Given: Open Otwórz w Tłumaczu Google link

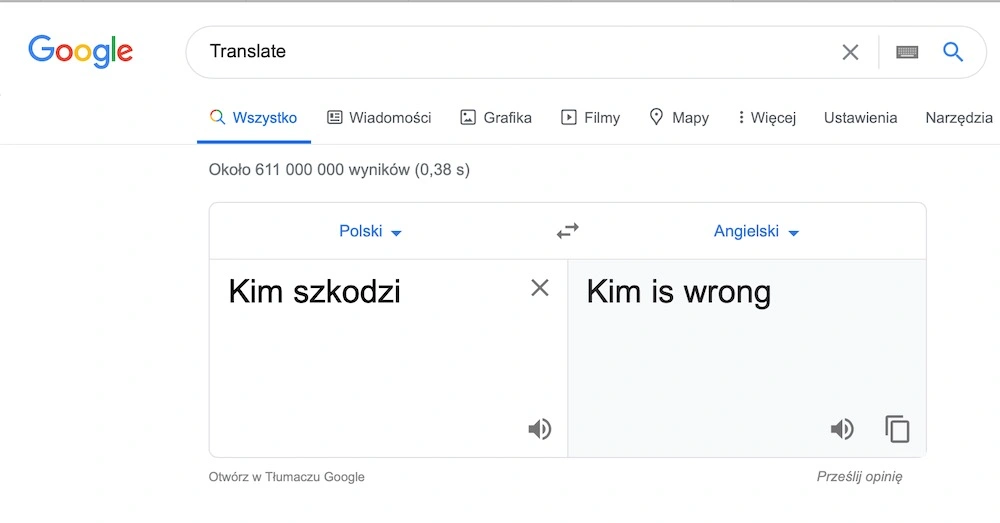Looking at the screenshot, I should click(x=286, y=477).
